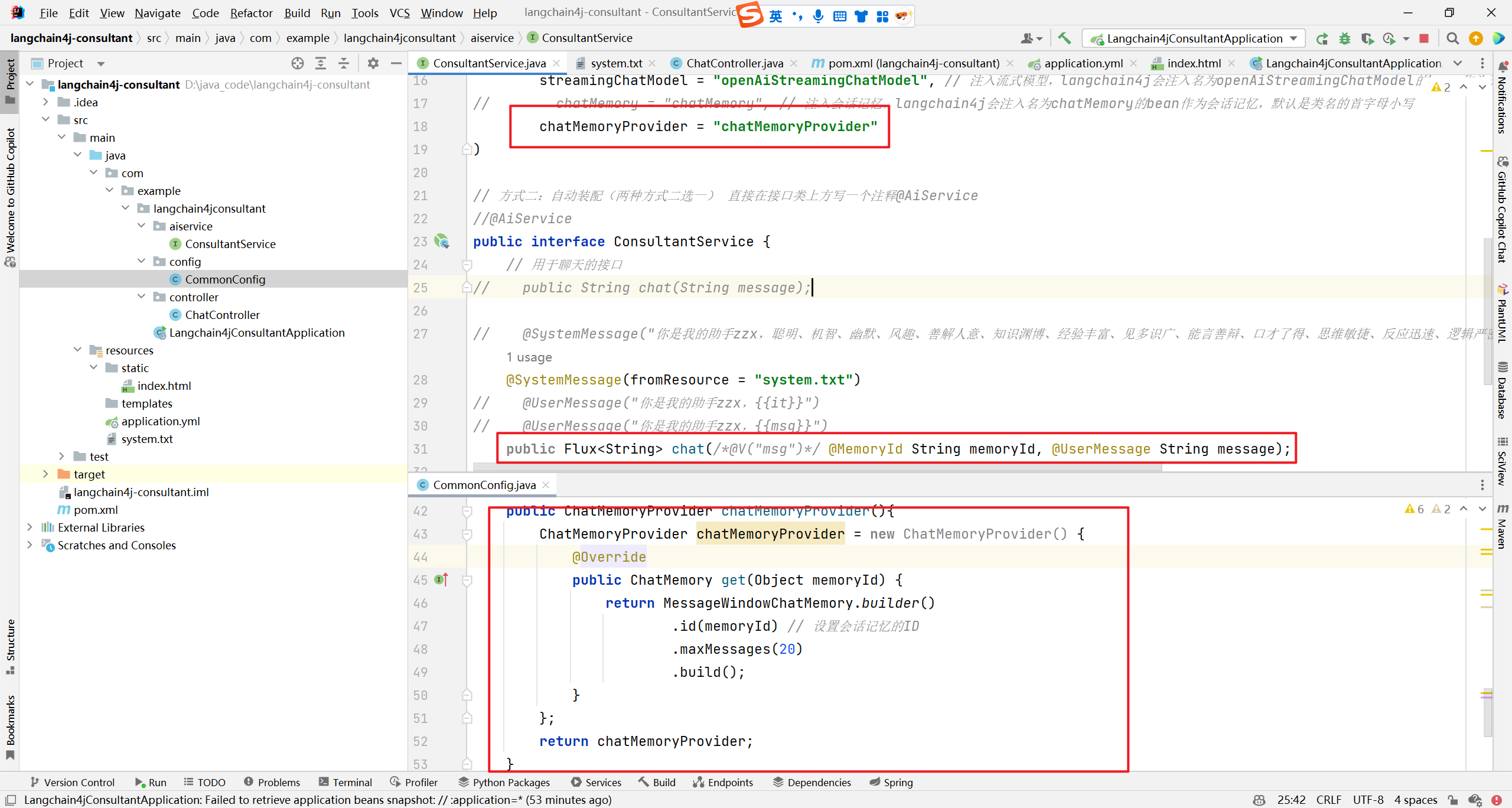
Task: Click the locate file crosshair icon in Project panel
Action: pyautogui.click(x=298, y=63)
